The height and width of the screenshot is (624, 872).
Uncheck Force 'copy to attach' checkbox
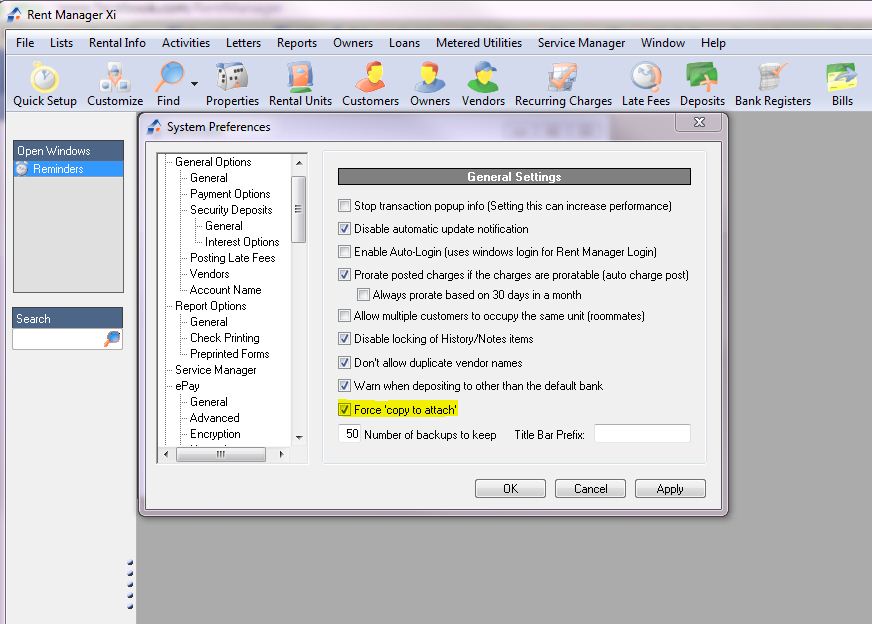point(344,409)
